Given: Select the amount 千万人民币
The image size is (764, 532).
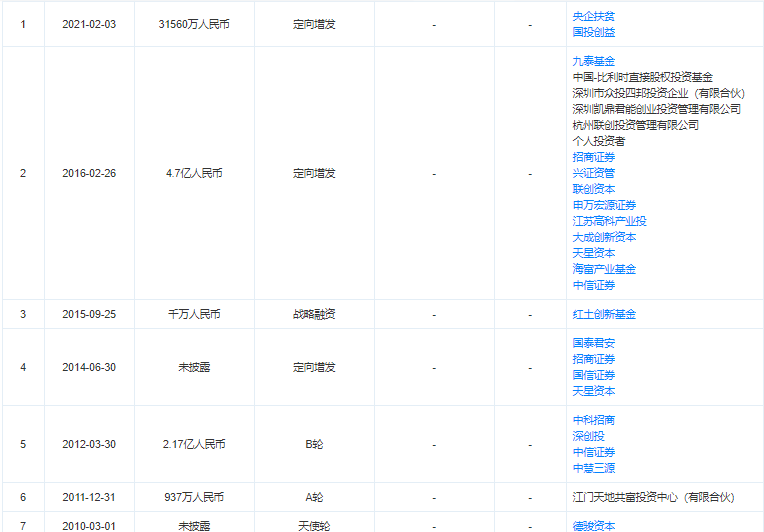Looking at the screenshot, I should click(194, 314).
